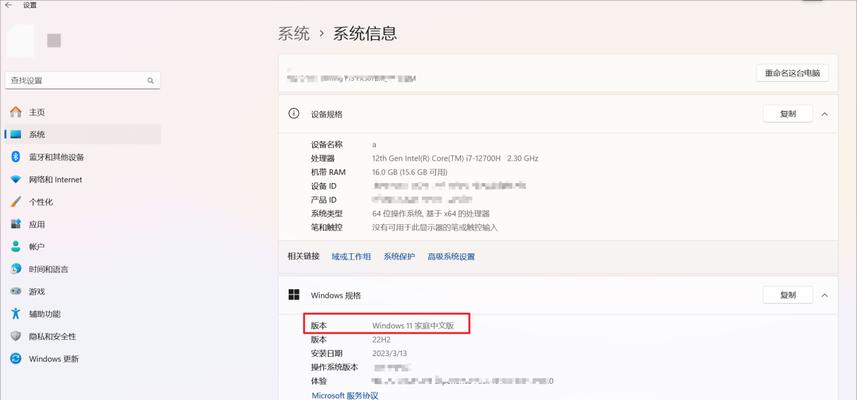Click the network Wi-Fi icon in sidebar
Screen dimensions: 857x400
pos(16,179)
